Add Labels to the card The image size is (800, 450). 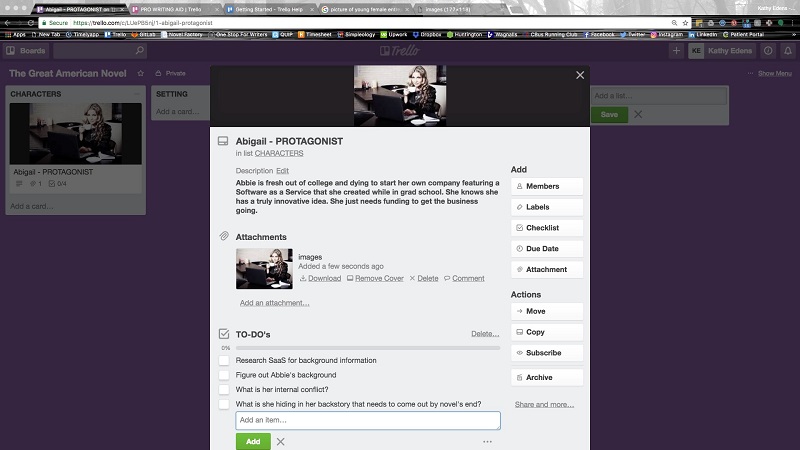(x=547, y=207)
